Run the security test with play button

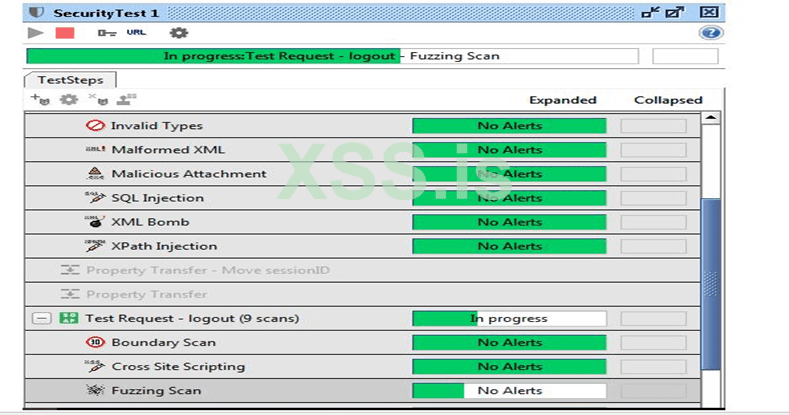(x=35, y=33)
